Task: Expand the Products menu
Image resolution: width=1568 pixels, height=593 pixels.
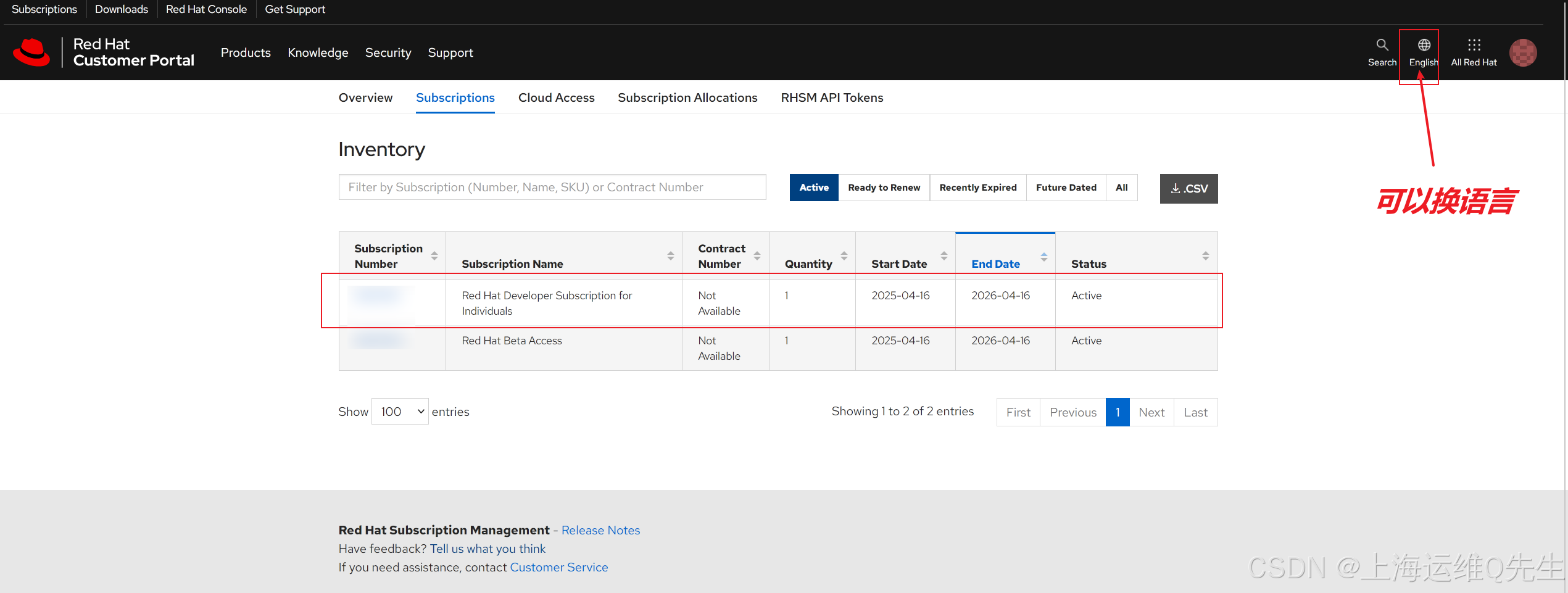Action: coord(246,53)
